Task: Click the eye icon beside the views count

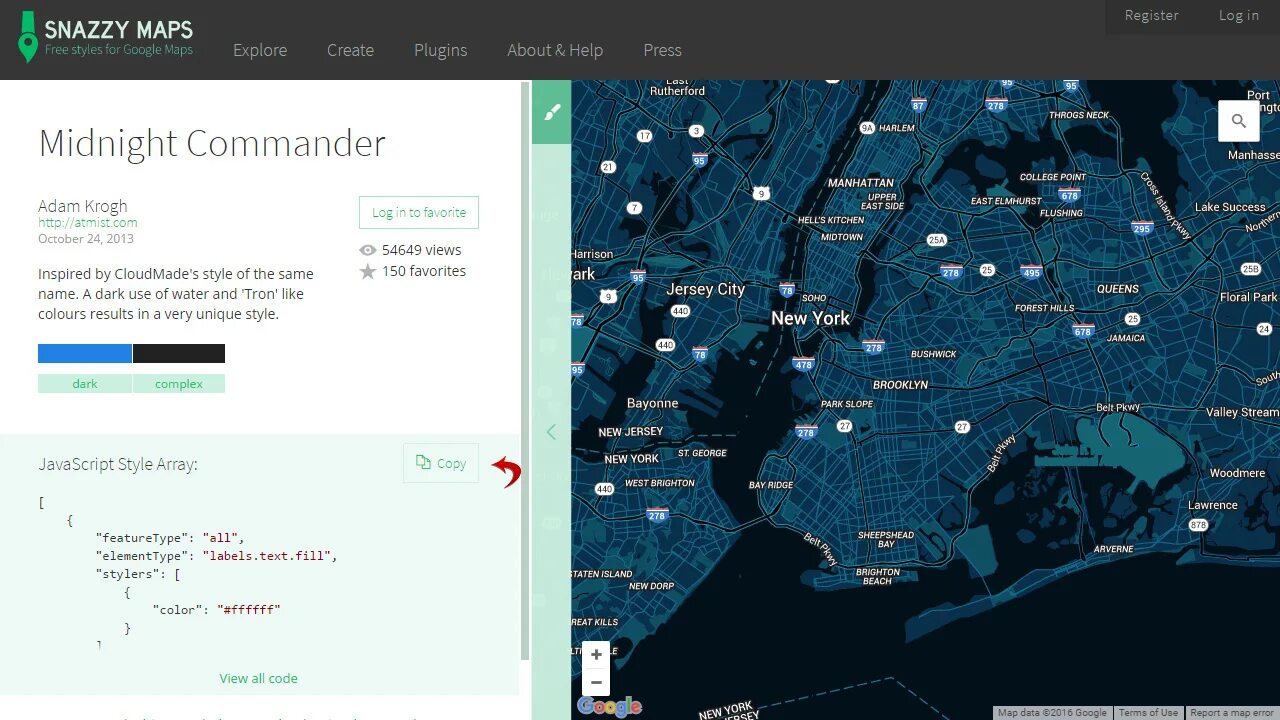Action: (368, 251)
